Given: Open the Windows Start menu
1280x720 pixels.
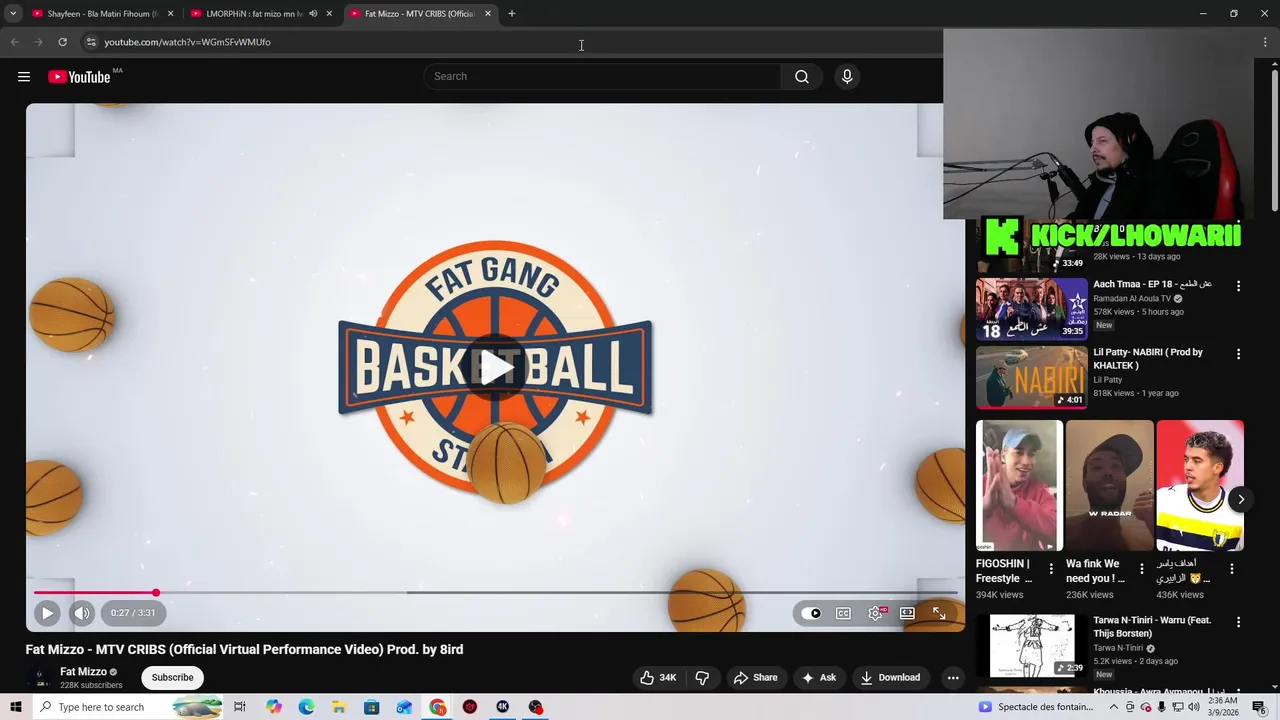Looking at the screenshot, I should (x=16, y=707).
